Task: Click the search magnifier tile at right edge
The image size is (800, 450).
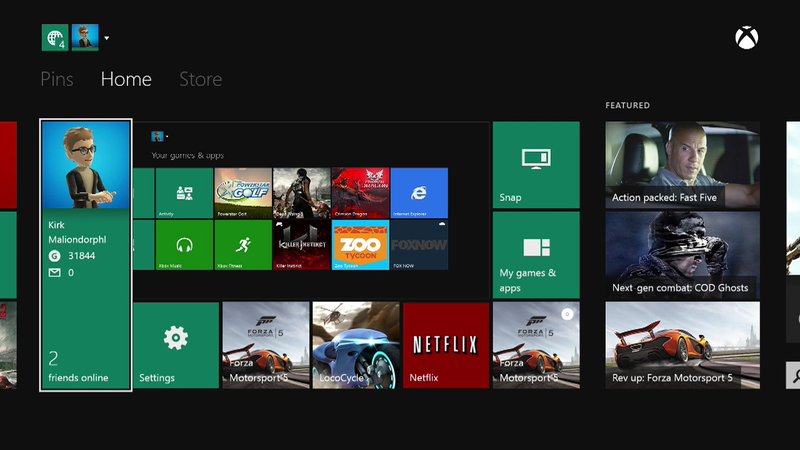Action: tap(793, 376)
